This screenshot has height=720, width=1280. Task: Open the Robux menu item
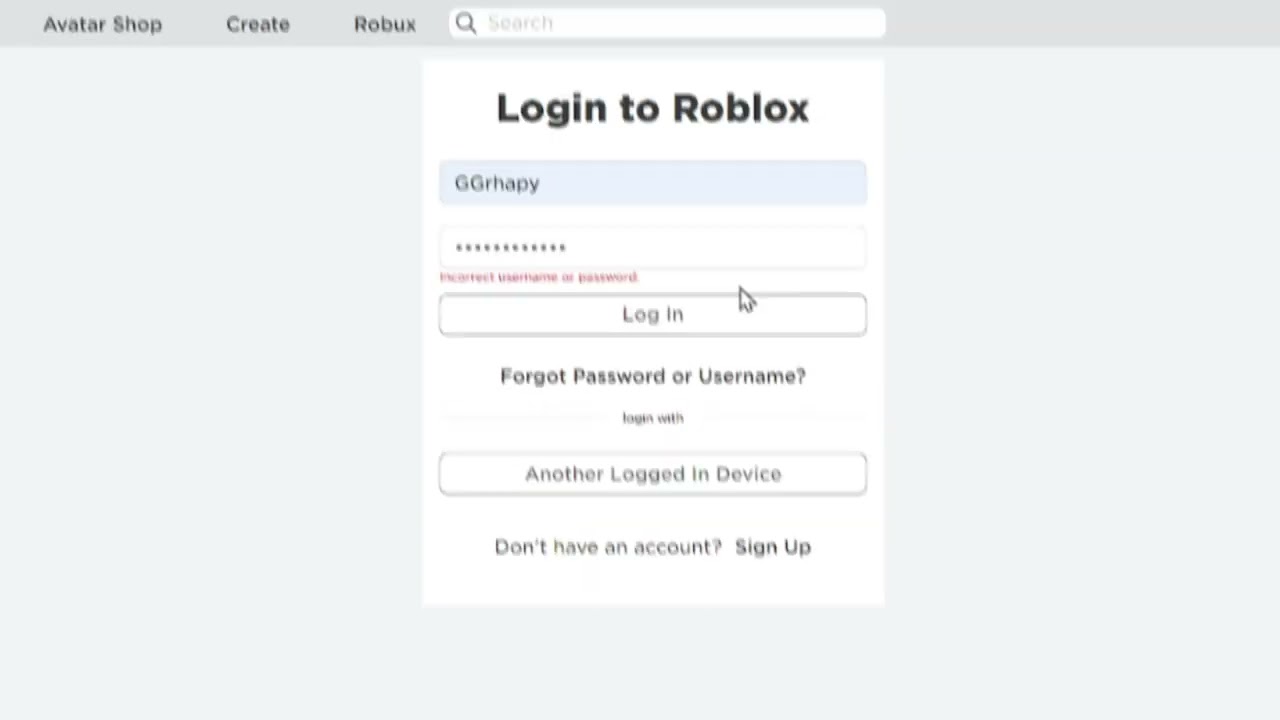click(385, 24)
